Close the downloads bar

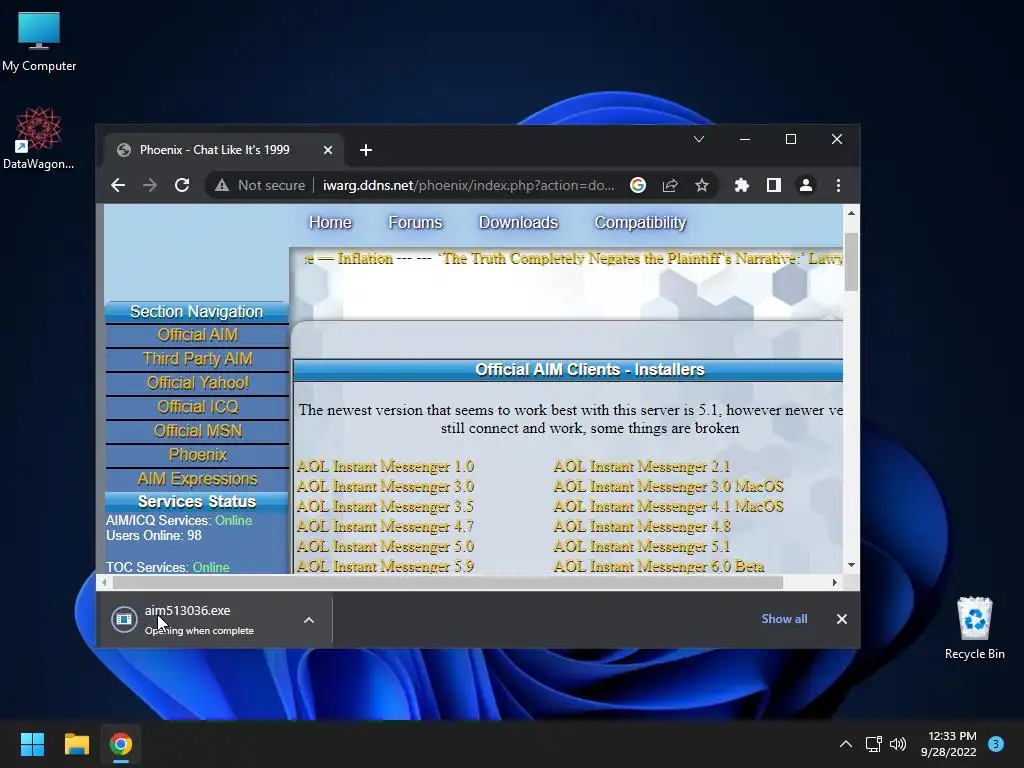[x=842, y=619]
